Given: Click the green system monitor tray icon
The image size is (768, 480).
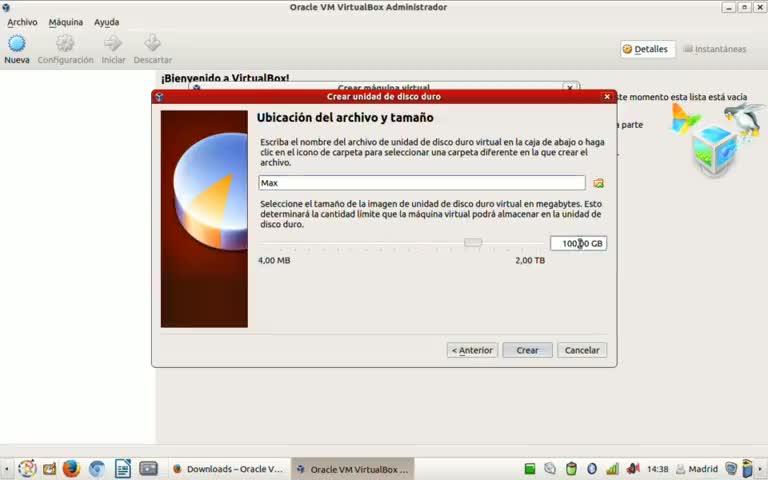Looking at the screenshot, I should (530, 469).
